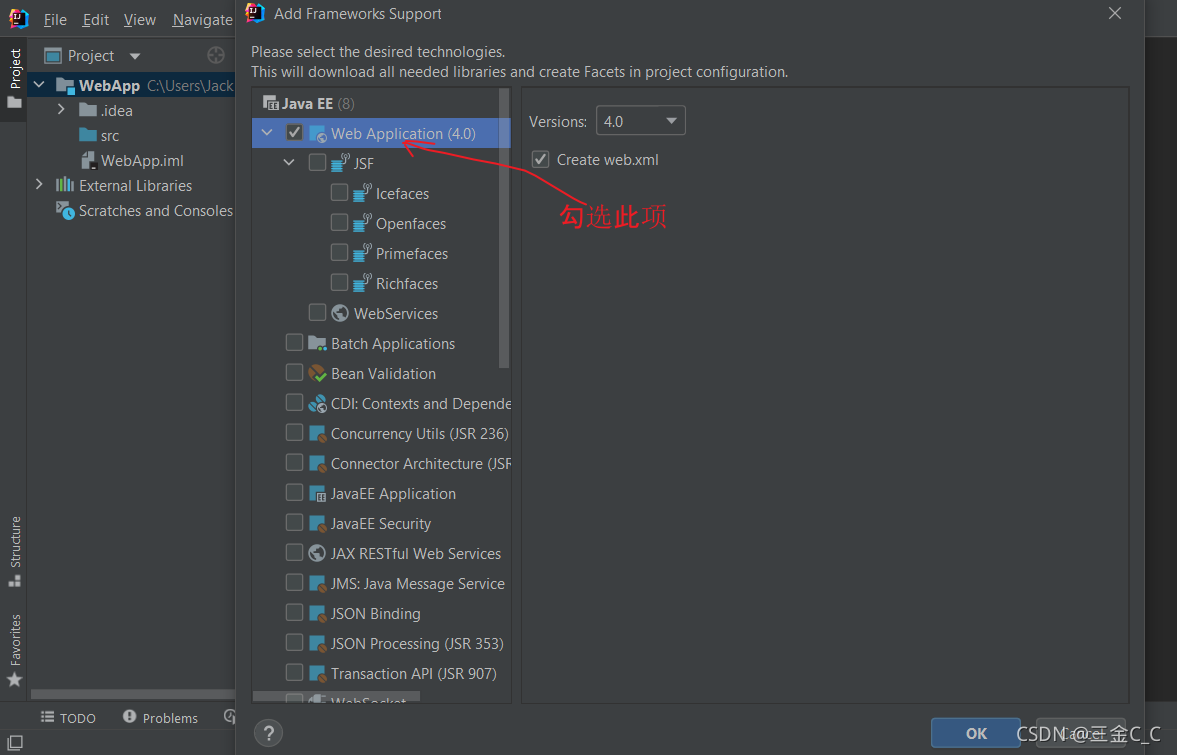1177x755 pixels.
Task: Open the View menu
Action: (x=140, y=20)
